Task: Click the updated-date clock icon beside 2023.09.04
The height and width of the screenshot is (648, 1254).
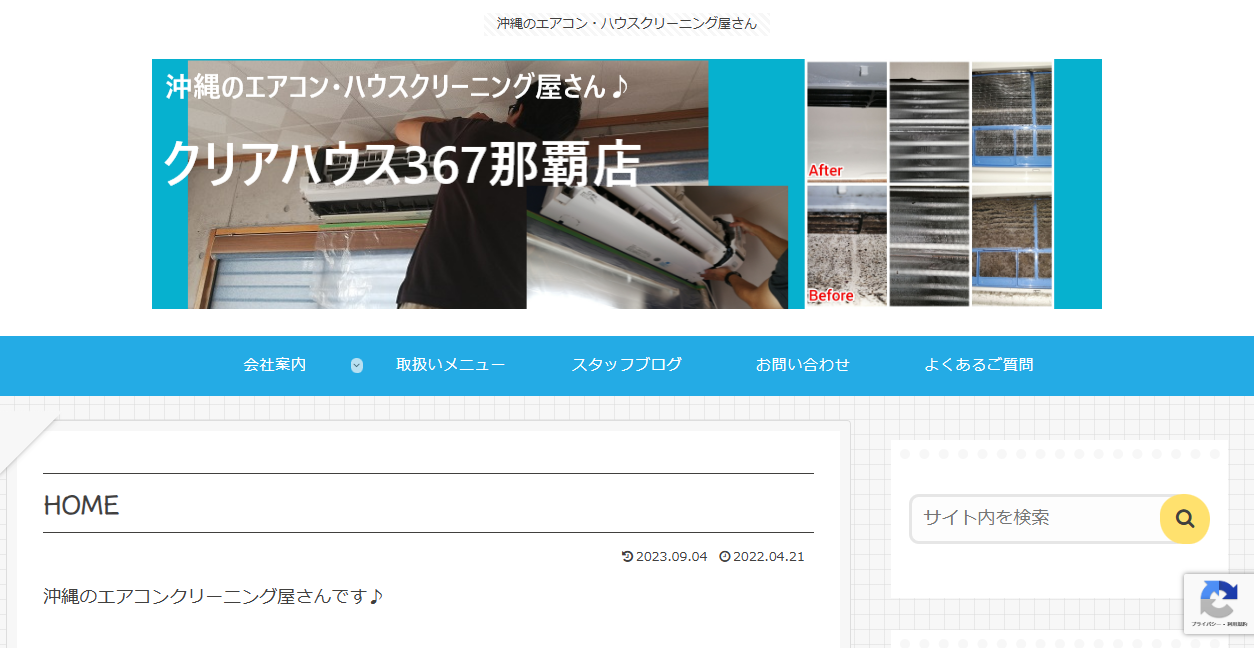Action: (x=627, y=557)
